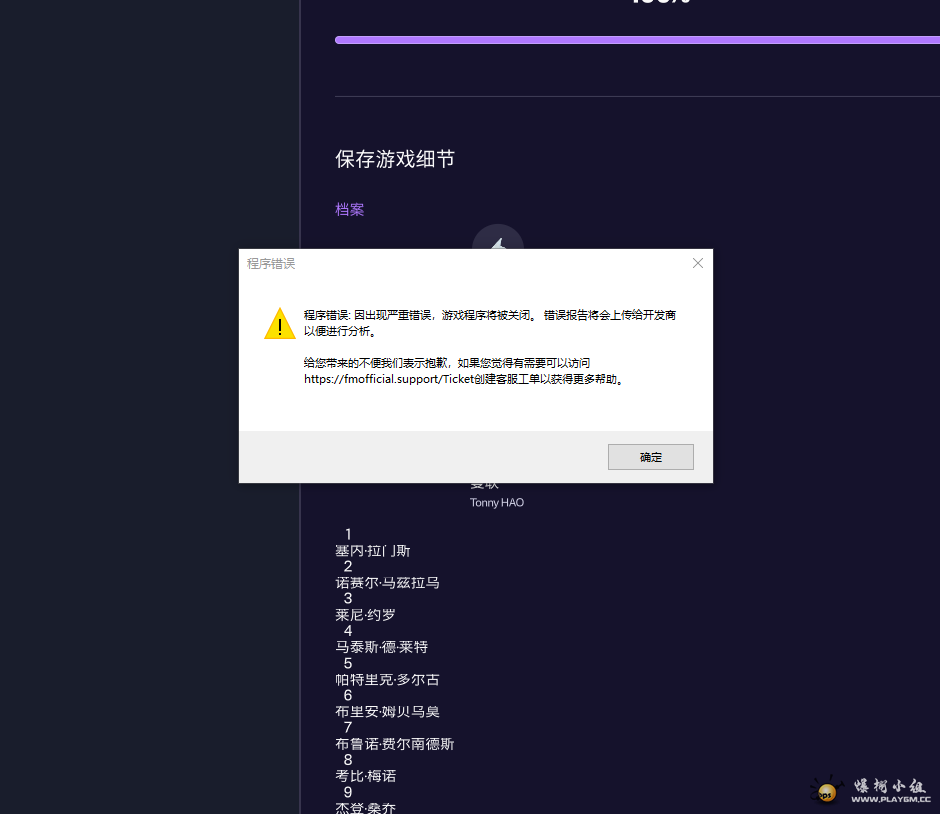This screenshot has width=940, height=814.
Task: Select player 莱尼·约罗
Action: (x=365, y=615)
